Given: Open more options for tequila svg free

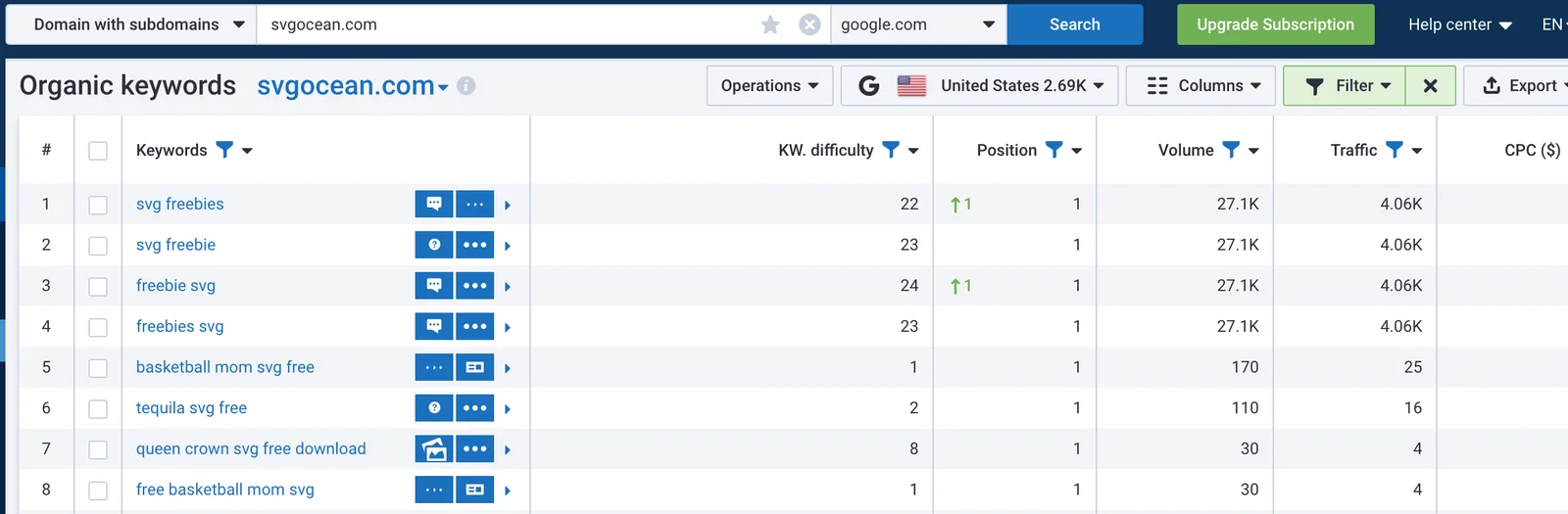Looking at the screenshot, I should click(x=475, y=408).
